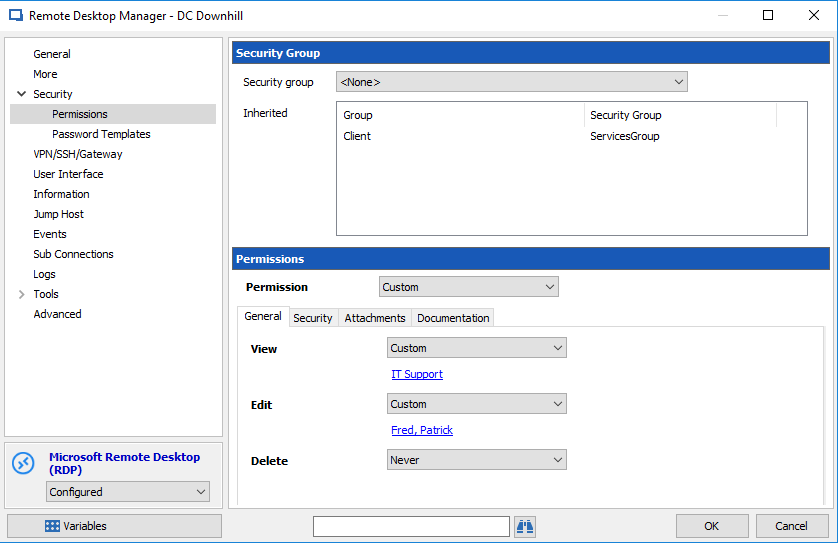Screen dimensions: 838x543
Task: Click the search text field
Action: click(411, 526)
